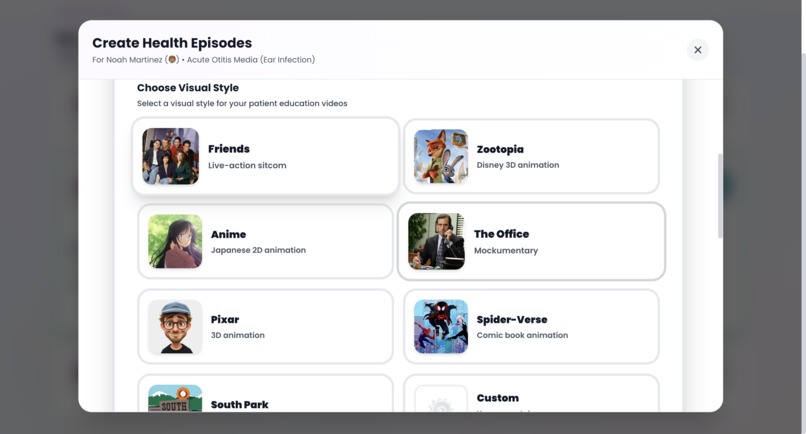Click the Friends cast thumbnail image

point(171,156)
